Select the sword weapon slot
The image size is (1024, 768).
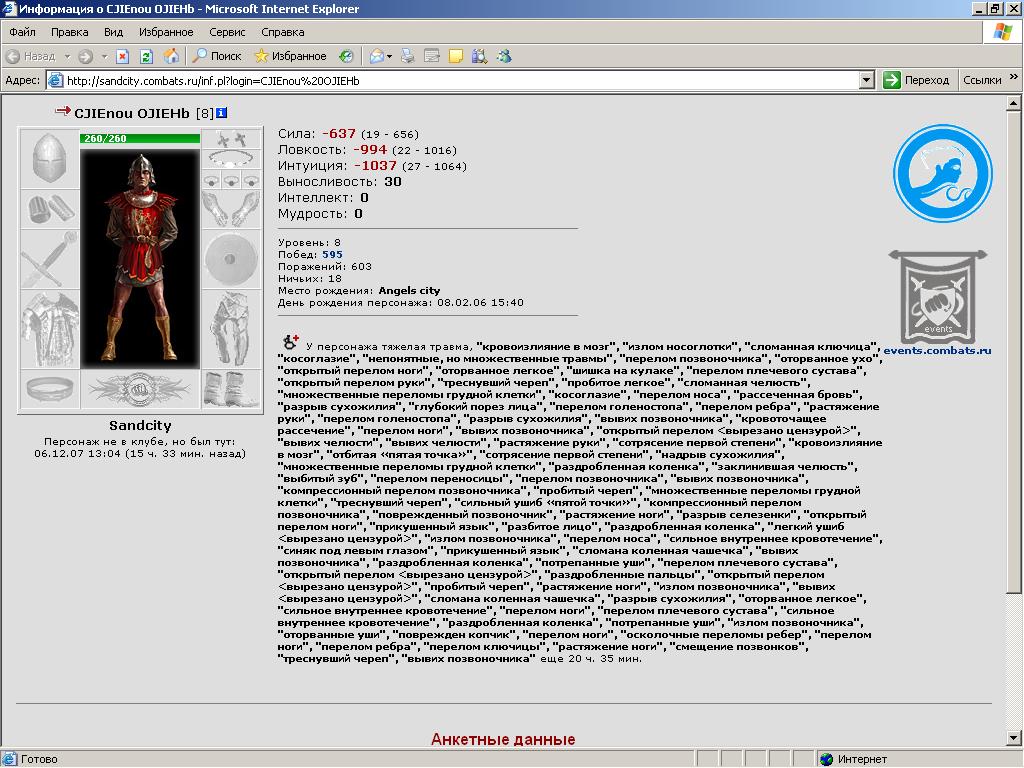50,259
